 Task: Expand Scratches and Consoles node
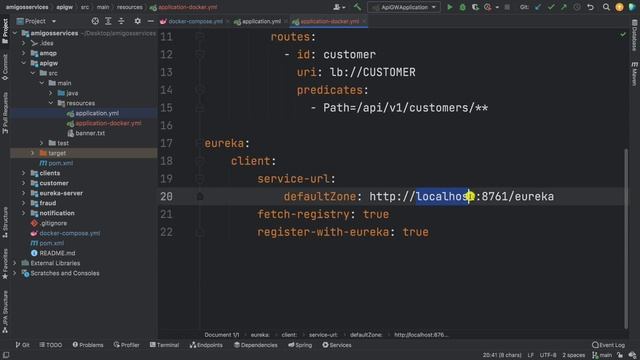(x=15, y=273)
